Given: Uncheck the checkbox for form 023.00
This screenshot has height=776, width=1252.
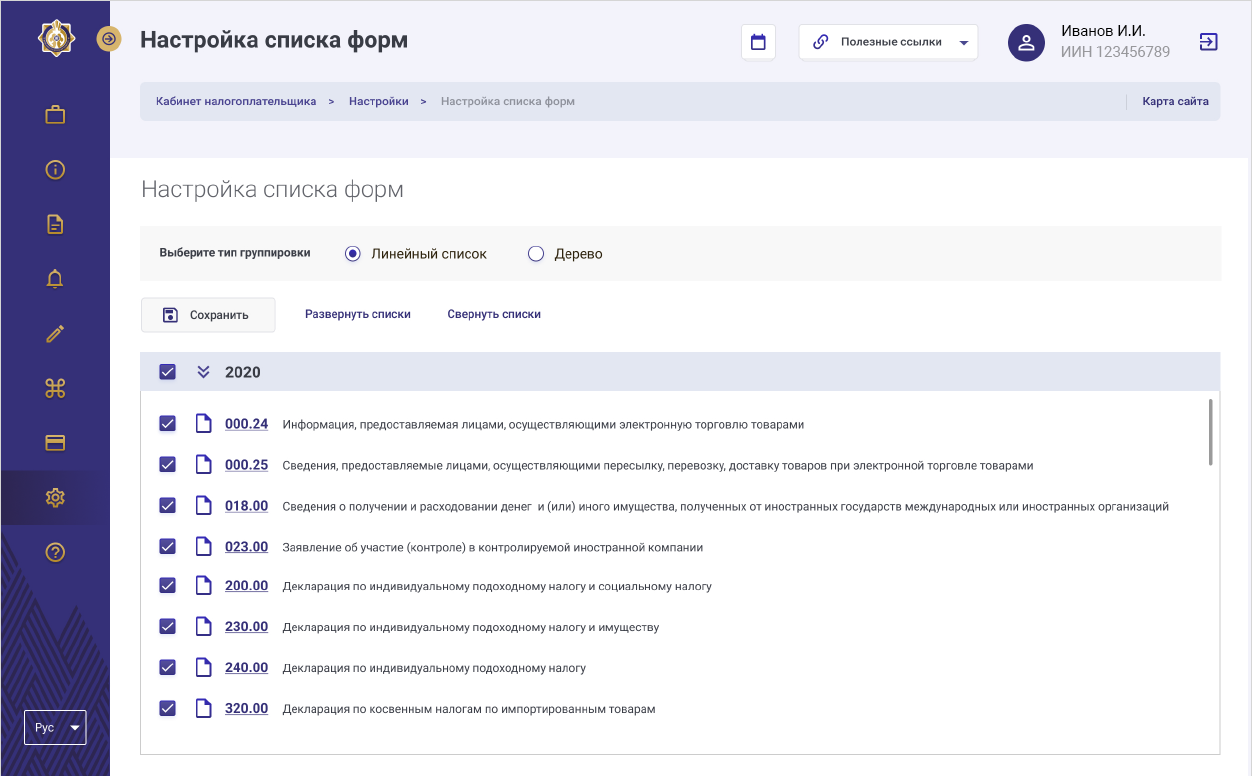Looking at the screenshot, I should pyautogui.click(x=167, y=547).
